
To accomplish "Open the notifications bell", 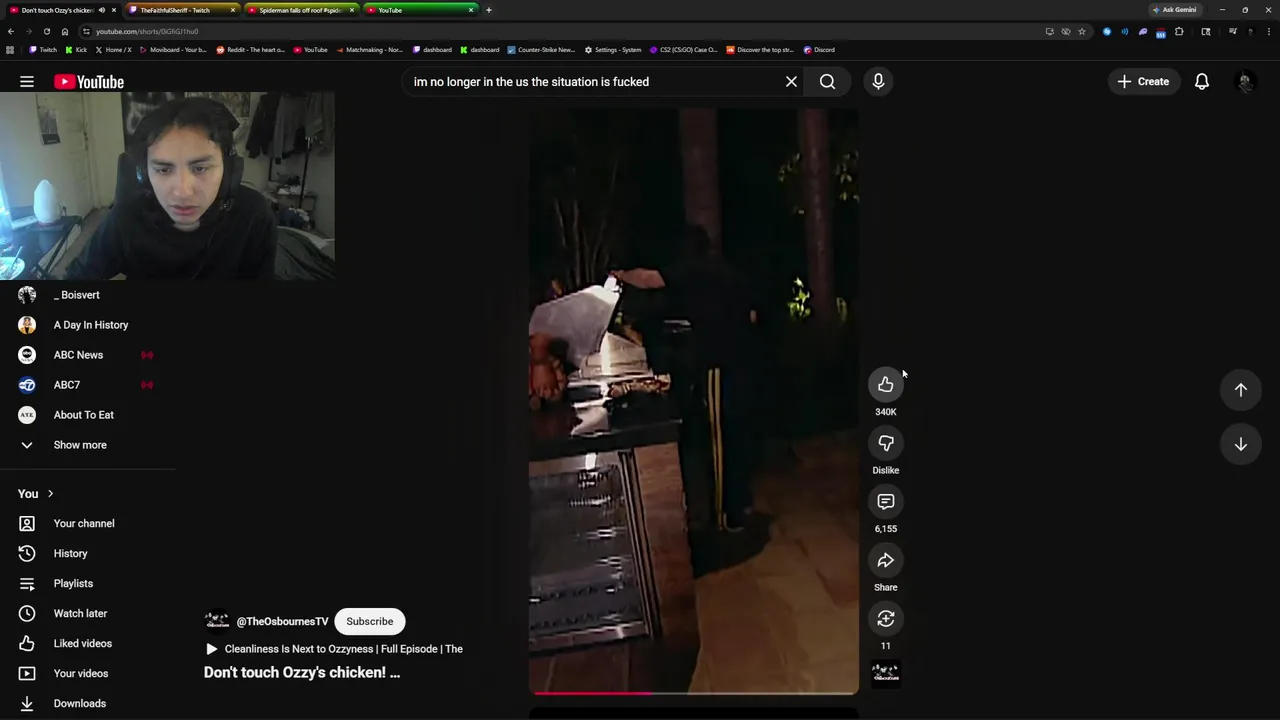I will tap(1202, 82).
